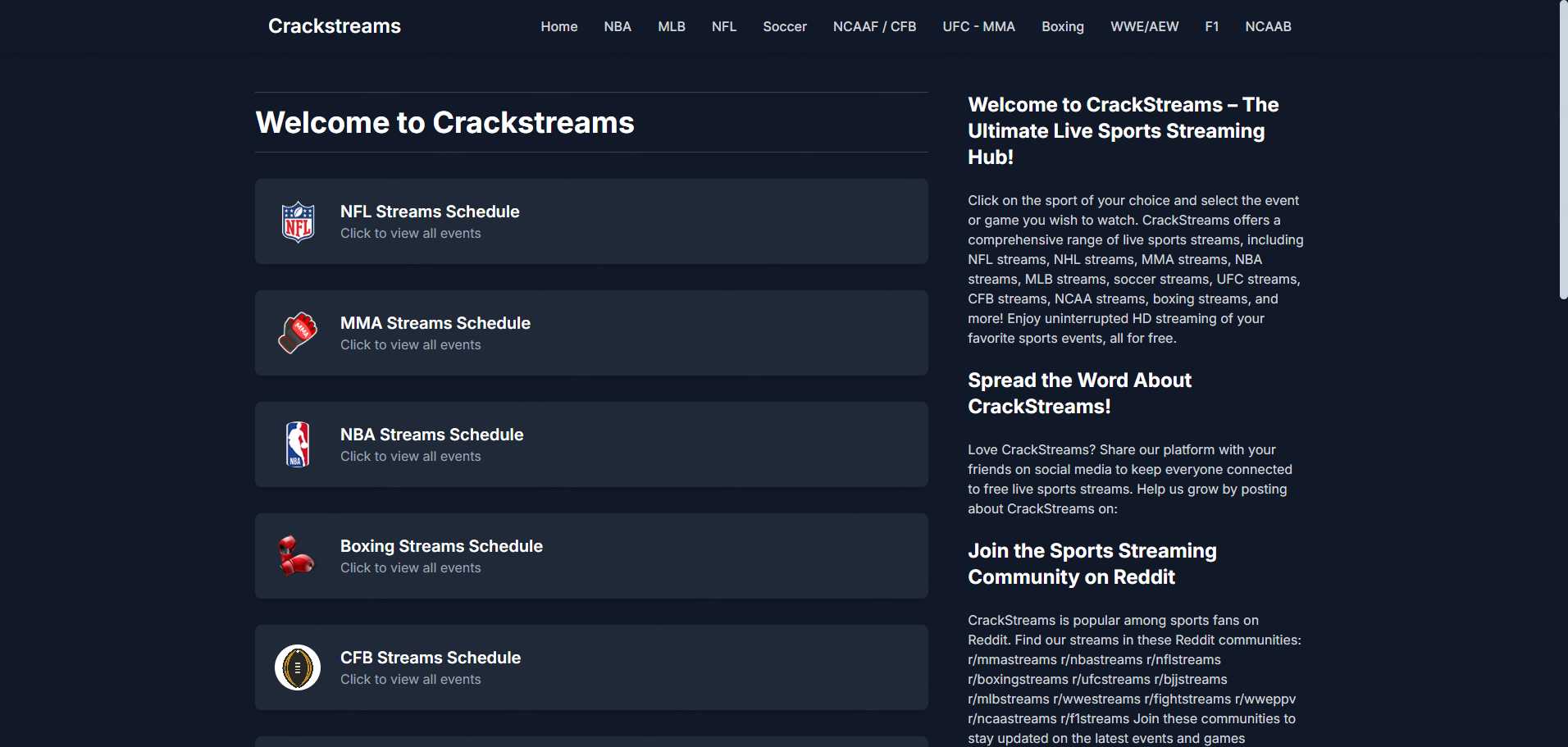Image resolution: width=1568 pixels, height=747 pixels.
Task: Click the red boxing gloves icon
Action: (x=296, y=556)
